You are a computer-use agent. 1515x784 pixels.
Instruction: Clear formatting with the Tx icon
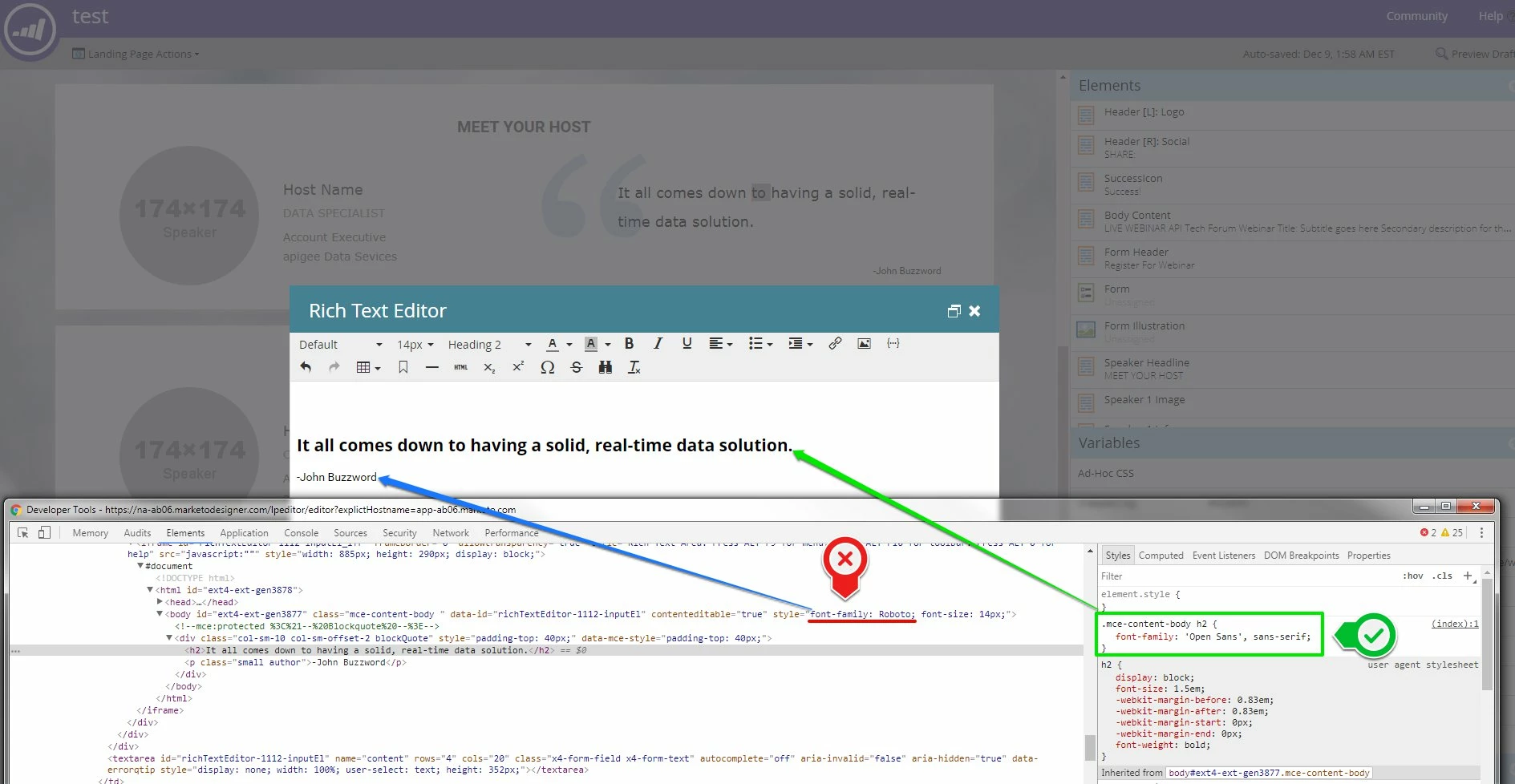click(634, 367)
